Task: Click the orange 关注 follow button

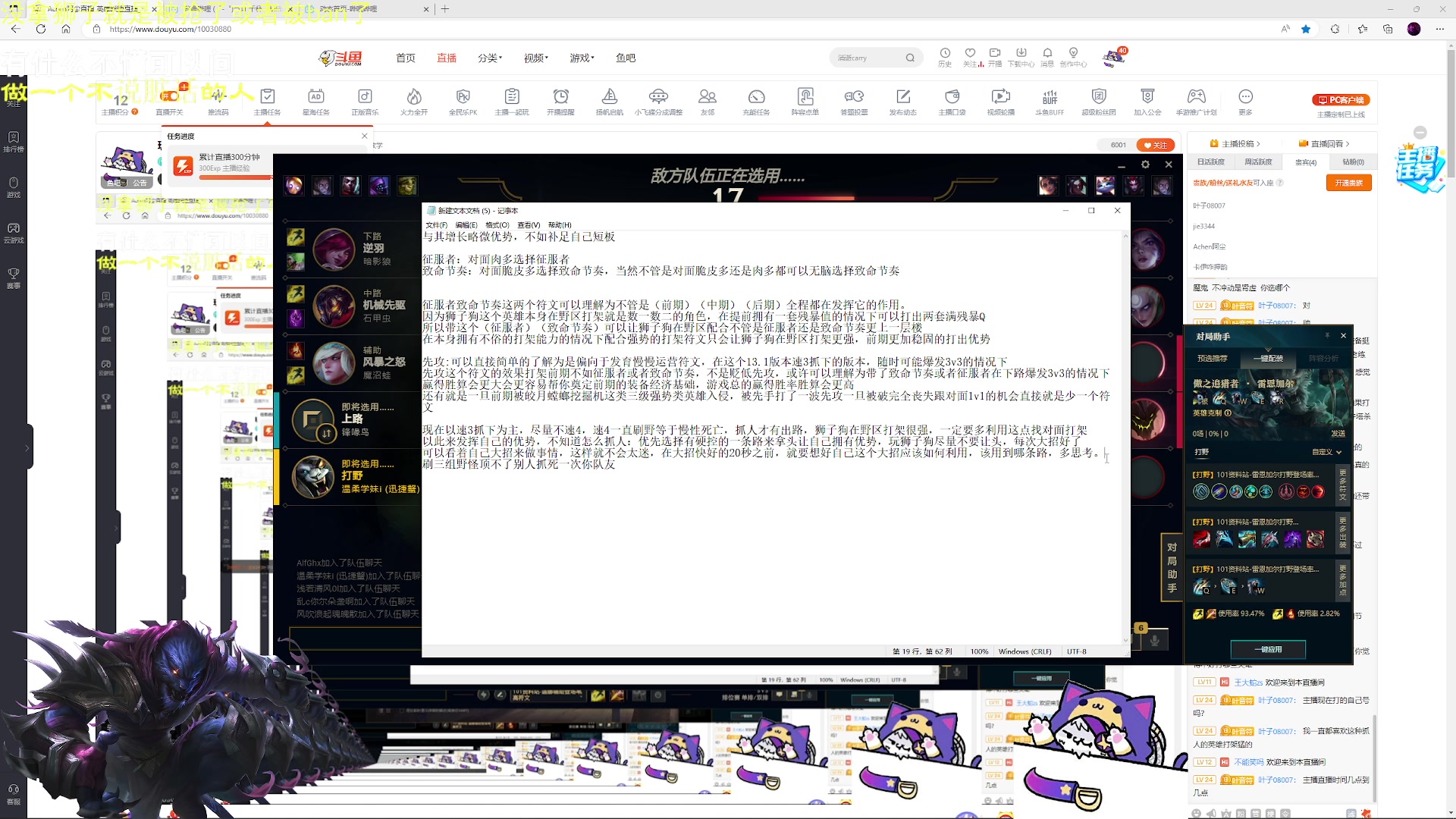Action: click(x=1156, y=145)
